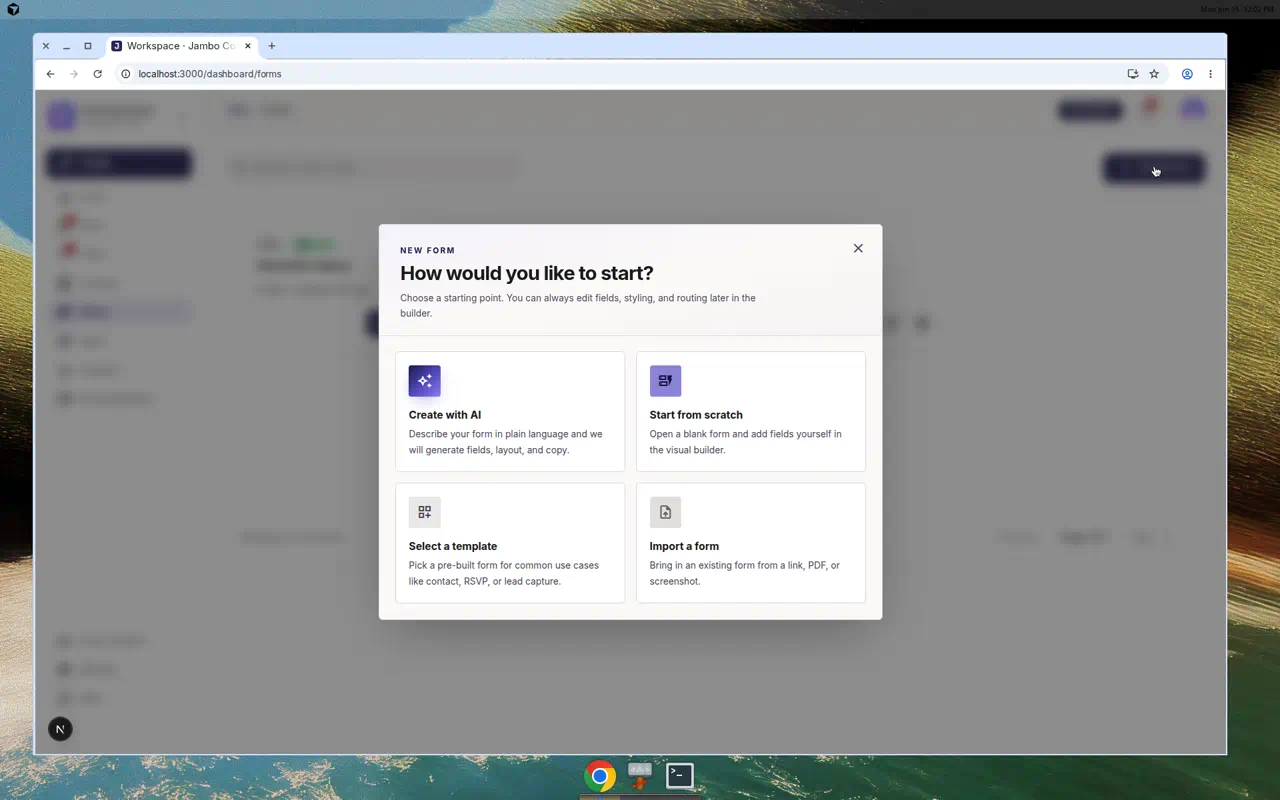This screenshot has width=1280, height=800.
Task: Click the Bring in an existing form description
Action: click(x=745, y=573)
